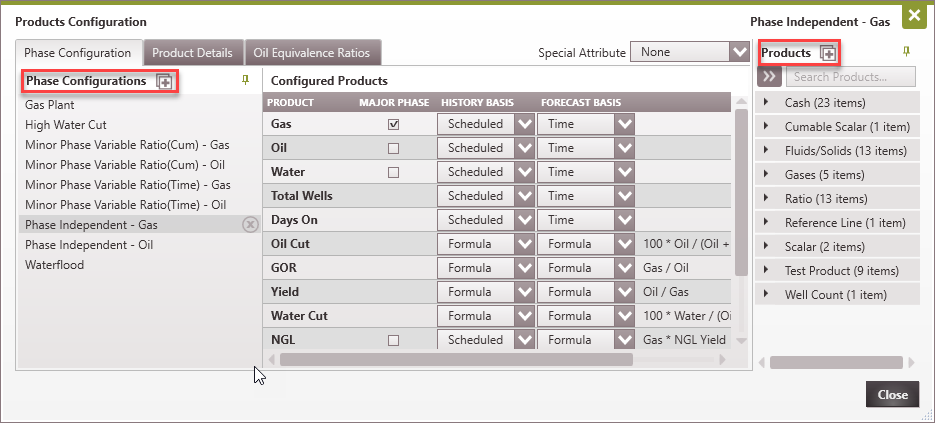Expand the Reference Line (1 item) group

point(765,223)
